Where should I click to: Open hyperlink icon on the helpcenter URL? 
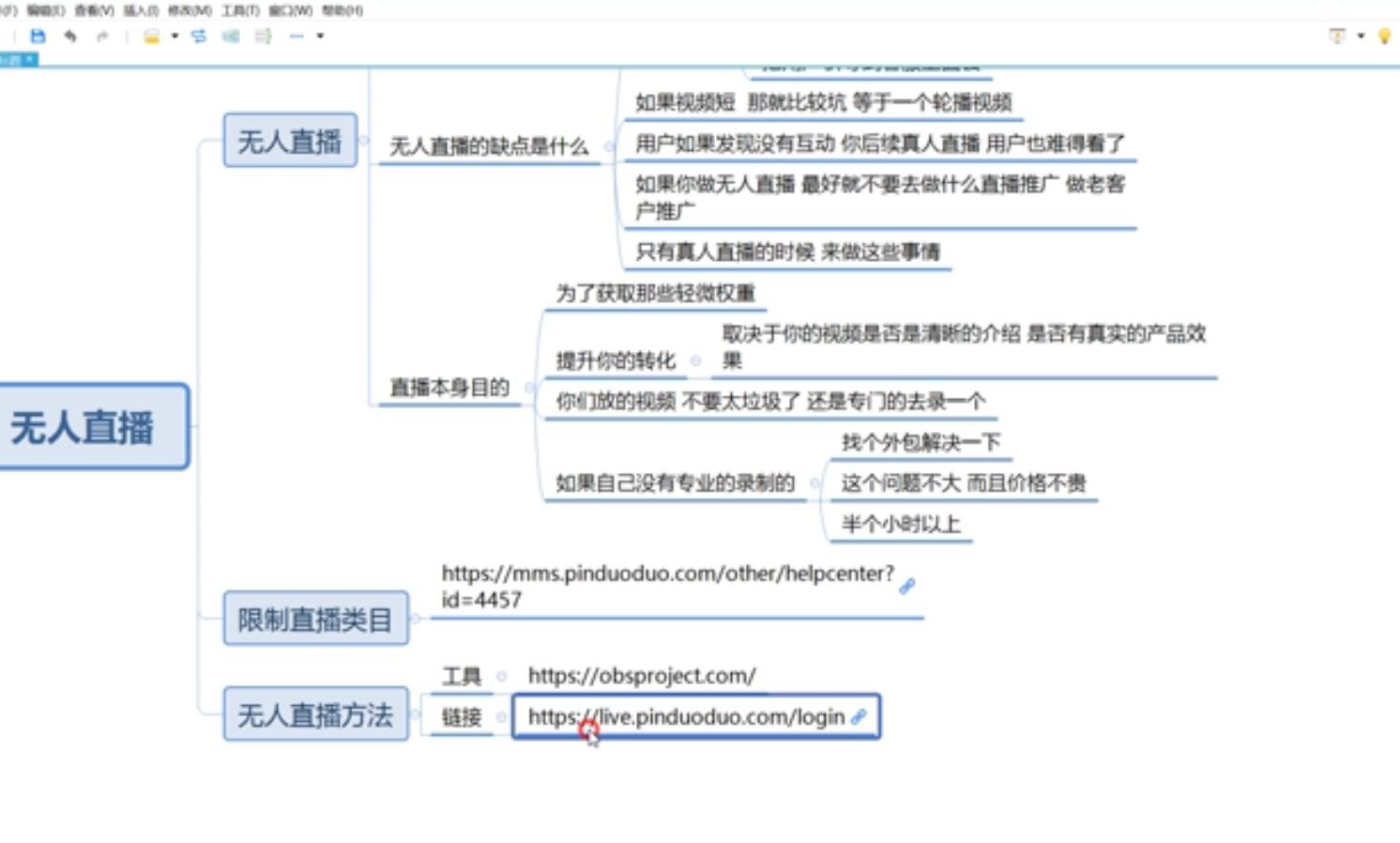point(906,587)
